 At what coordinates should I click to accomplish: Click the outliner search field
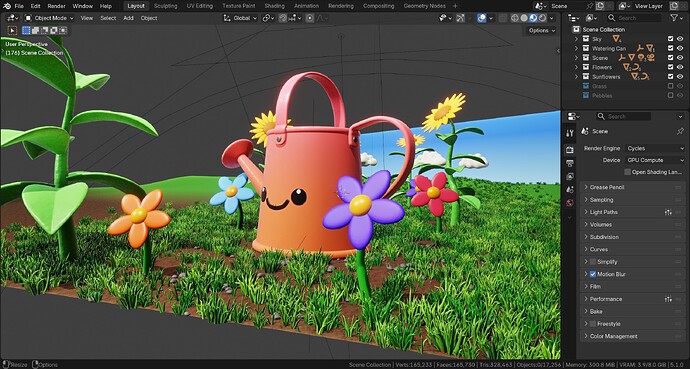pyautogui.click(x=634, y=18)
